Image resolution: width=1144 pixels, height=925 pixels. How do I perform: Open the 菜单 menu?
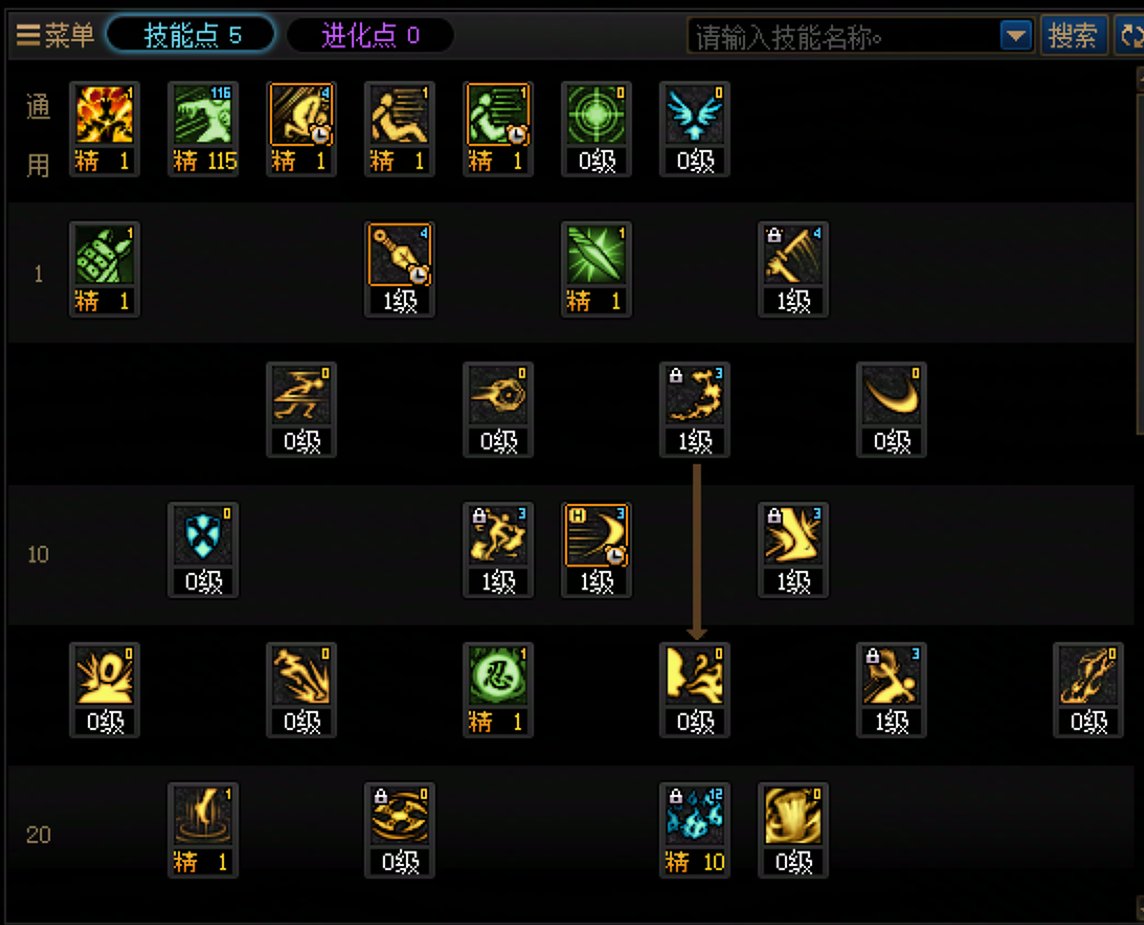(55, 34)
